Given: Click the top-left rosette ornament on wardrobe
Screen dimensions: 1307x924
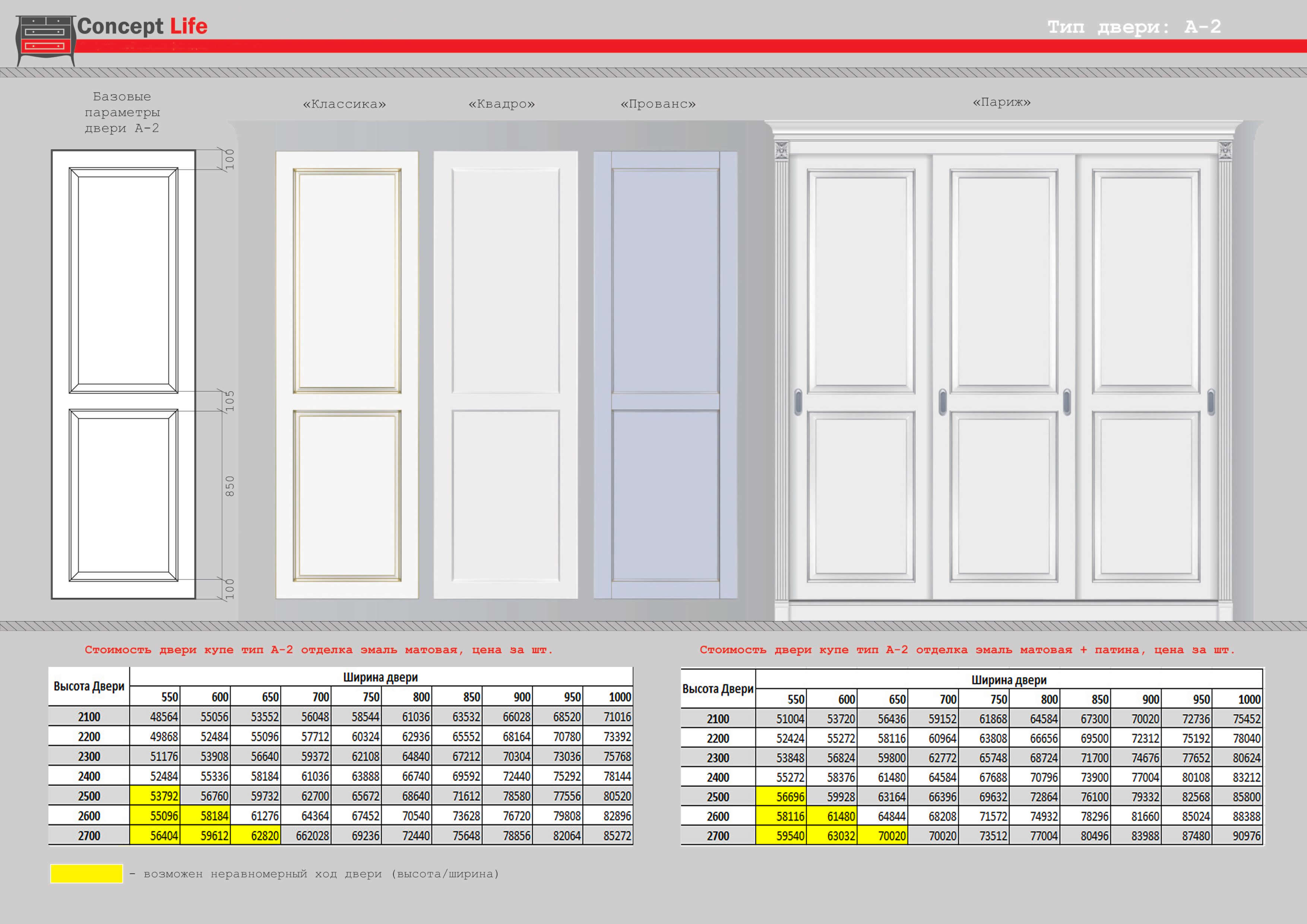Looking at the screenshot, I should pos(782,150).
